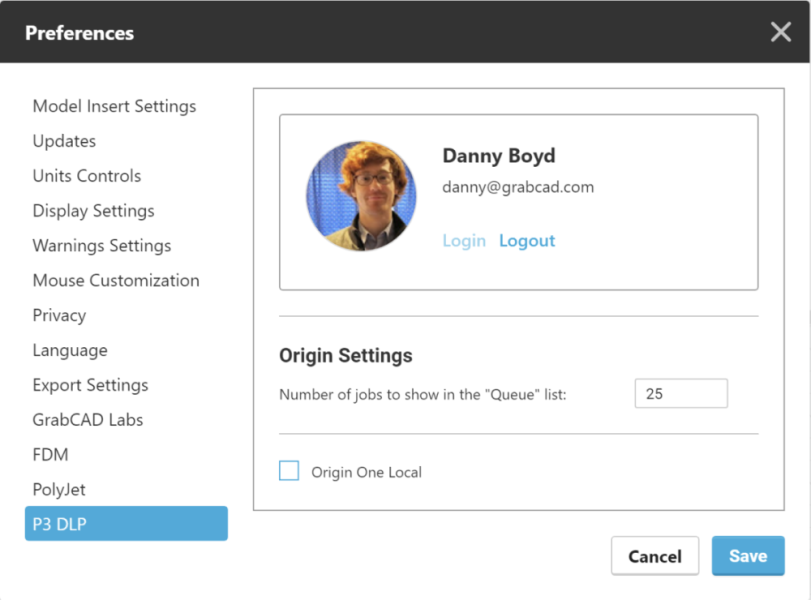The image size is (811, 600).
Task: Enable the Origin One Local checkbox
Action: 289,471
